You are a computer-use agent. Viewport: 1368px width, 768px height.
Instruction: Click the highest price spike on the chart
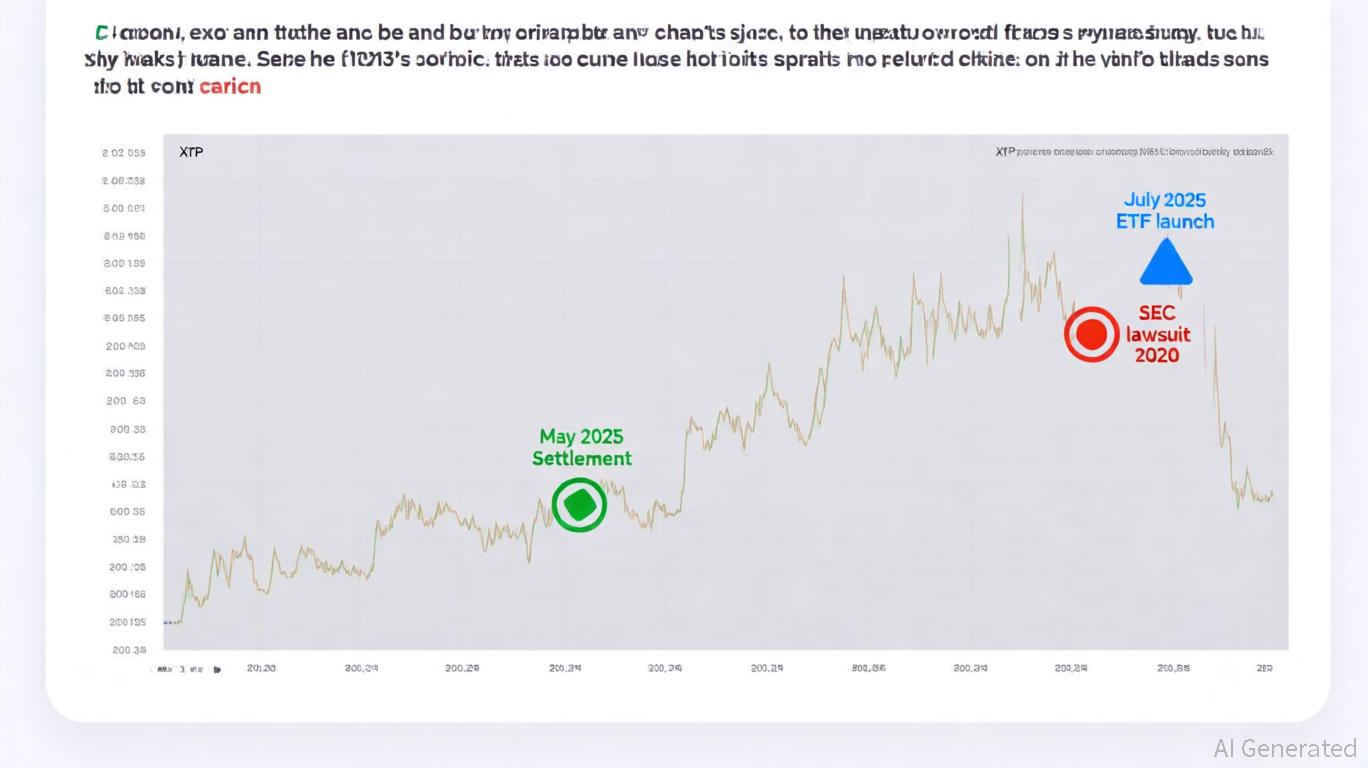point(1022,197)
